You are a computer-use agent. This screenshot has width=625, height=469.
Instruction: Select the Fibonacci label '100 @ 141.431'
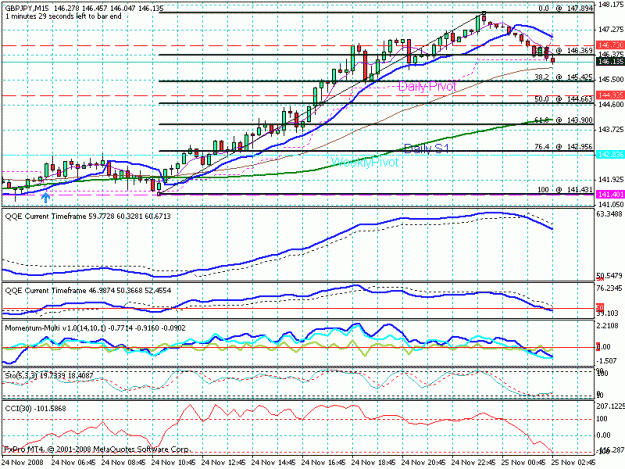pyautogui.click(x=565, y=190)
